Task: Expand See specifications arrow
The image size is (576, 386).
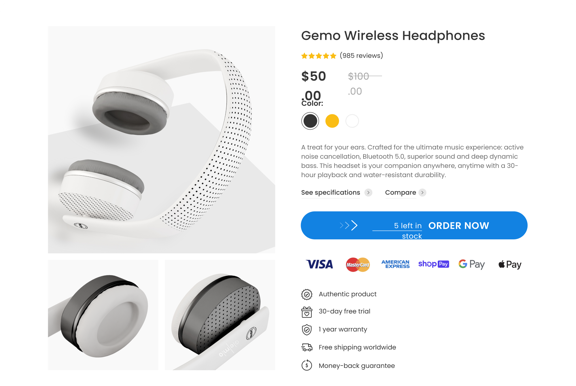Action: [368, 192]
